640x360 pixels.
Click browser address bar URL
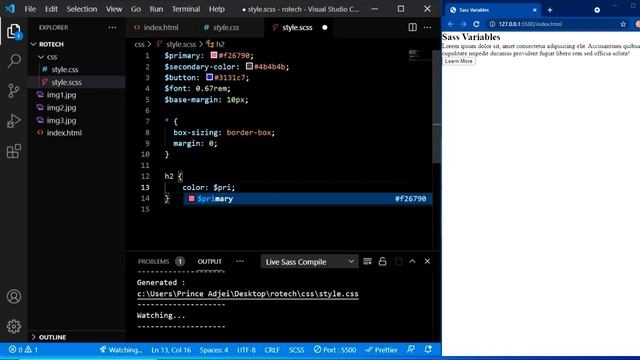click(x=530, y=24)
